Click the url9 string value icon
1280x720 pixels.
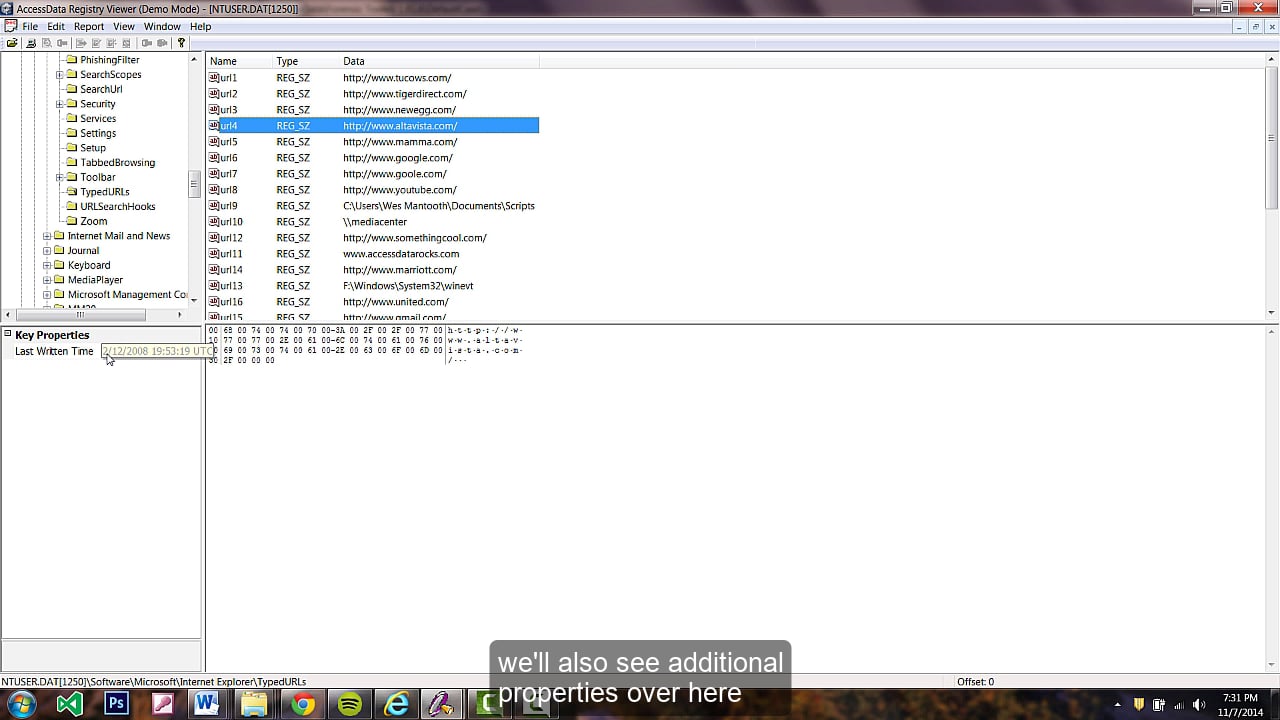[x=214, y=206]
